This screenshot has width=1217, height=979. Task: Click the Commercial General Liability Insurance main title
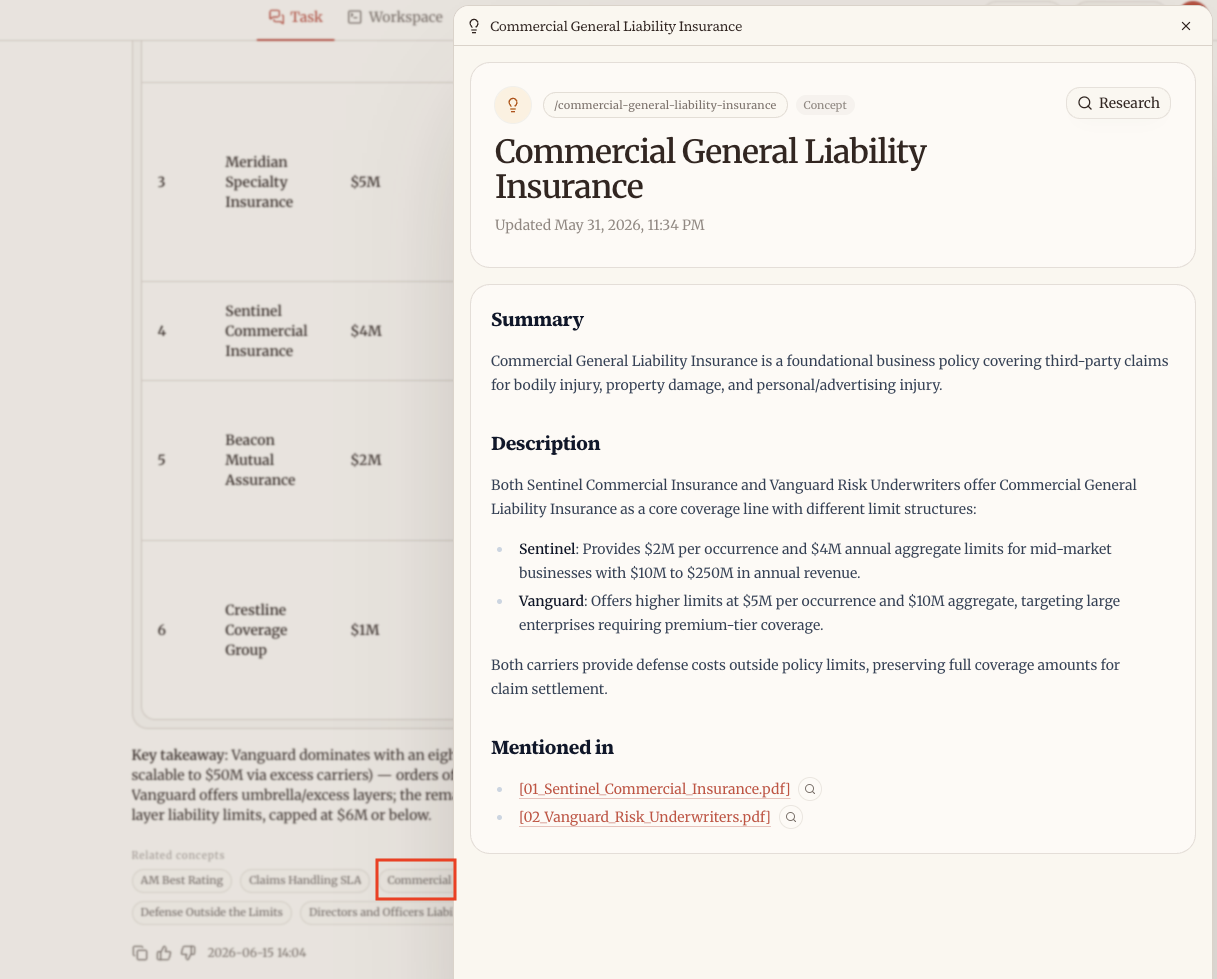(711, 169)
